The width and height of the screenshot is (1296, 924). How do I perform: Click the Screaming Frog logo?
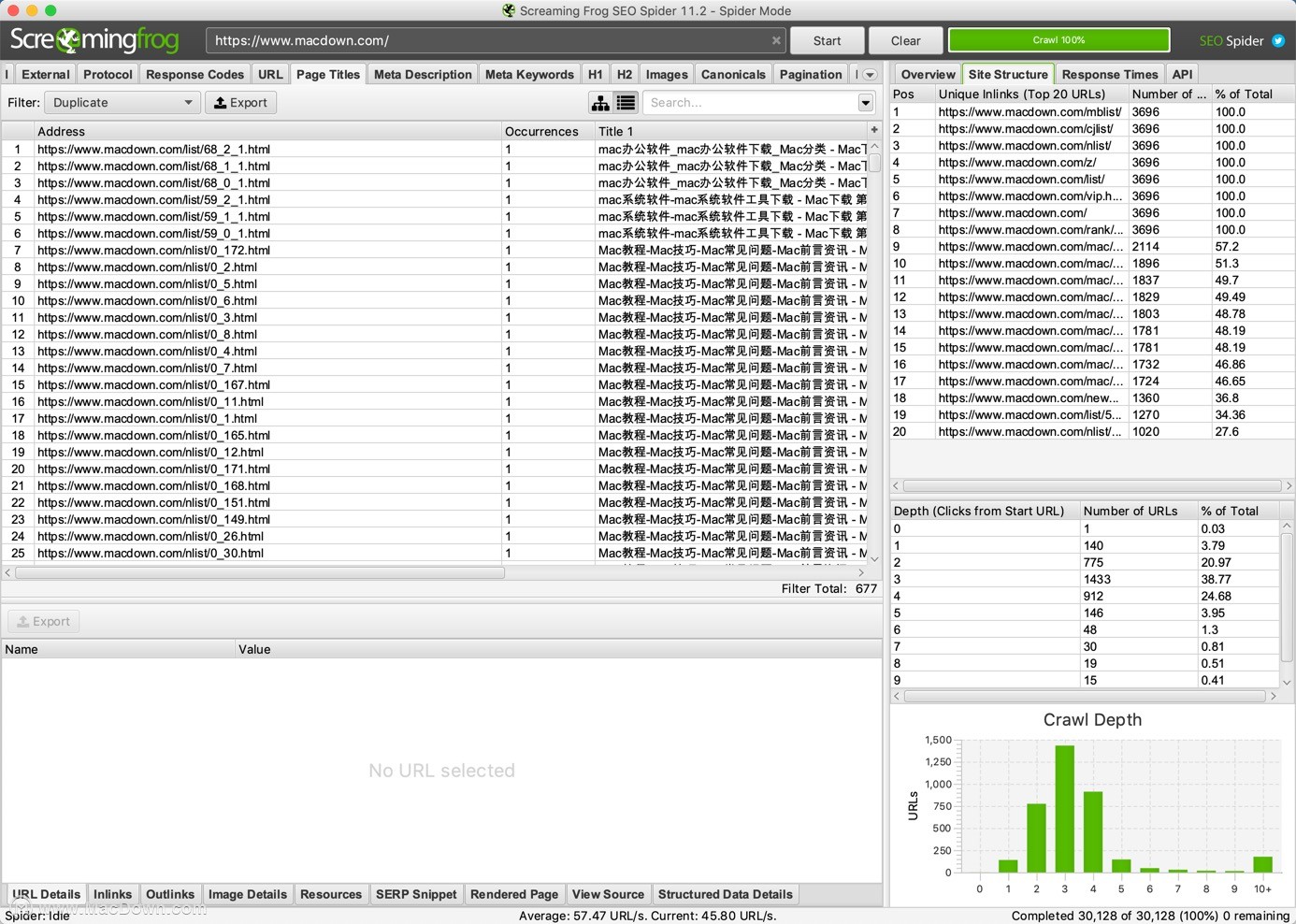[x=94, y=40]
